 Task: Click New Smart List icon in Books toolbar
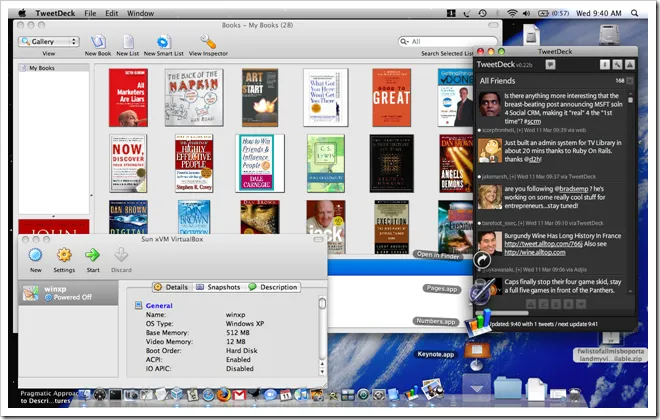pyautogui.click(x=163, y=42)
